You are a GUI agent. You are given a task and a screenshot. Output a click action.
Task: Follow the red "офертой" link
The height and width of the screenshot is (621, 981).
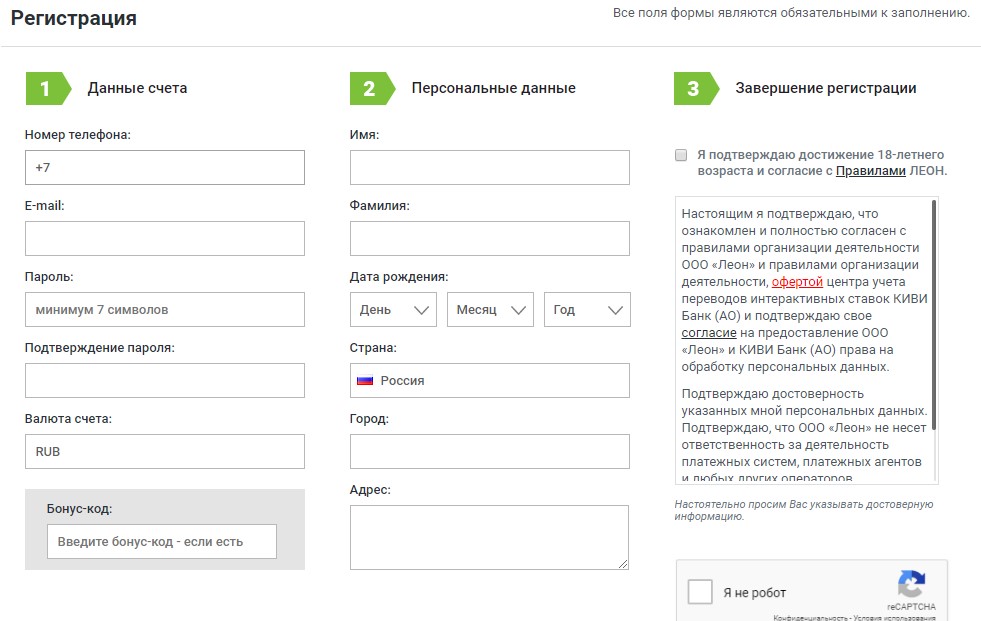797,282
